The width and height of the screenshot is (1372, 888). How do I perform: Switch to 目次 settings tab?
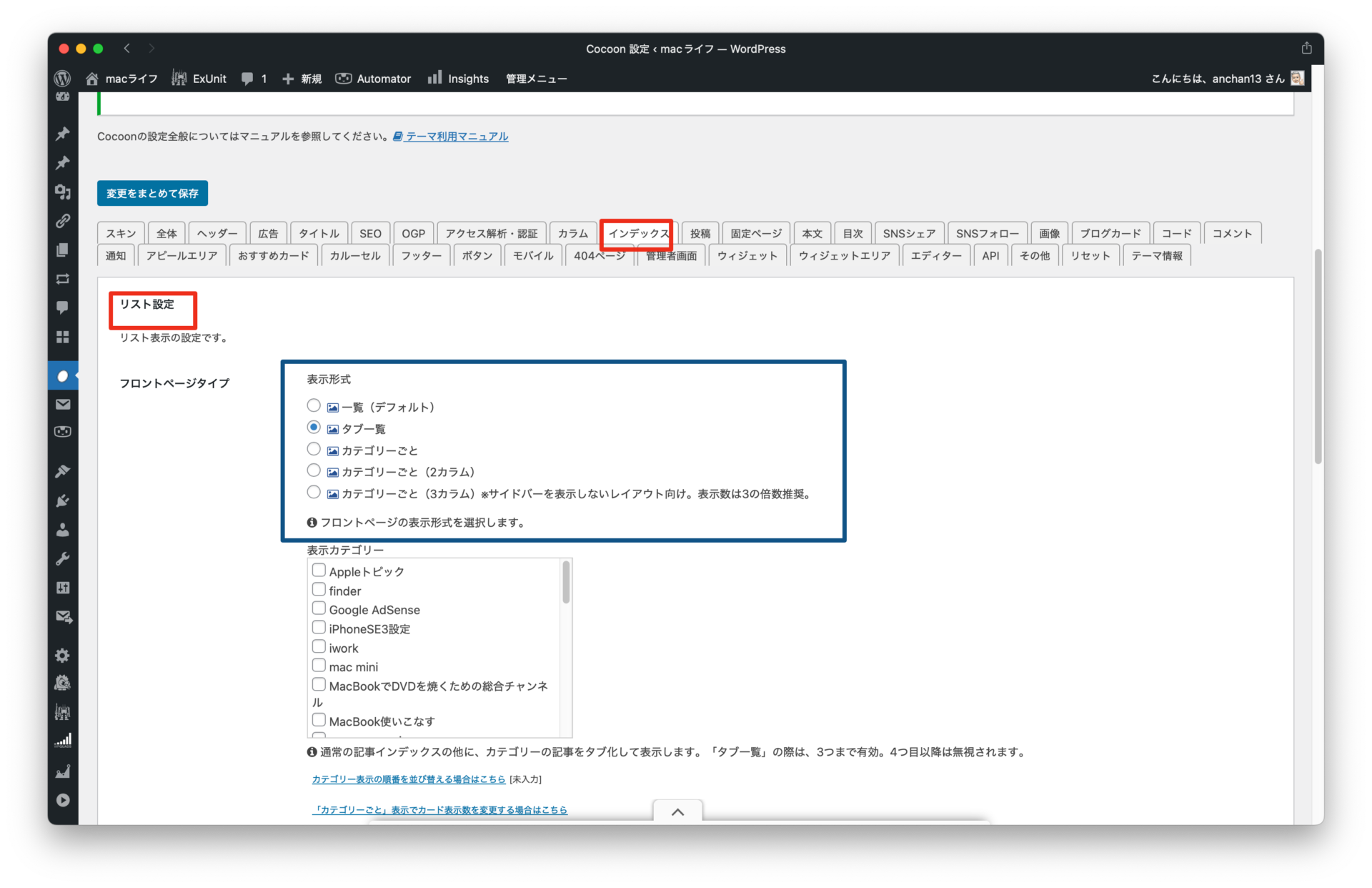pyautogui.click(x=852, y=234)
